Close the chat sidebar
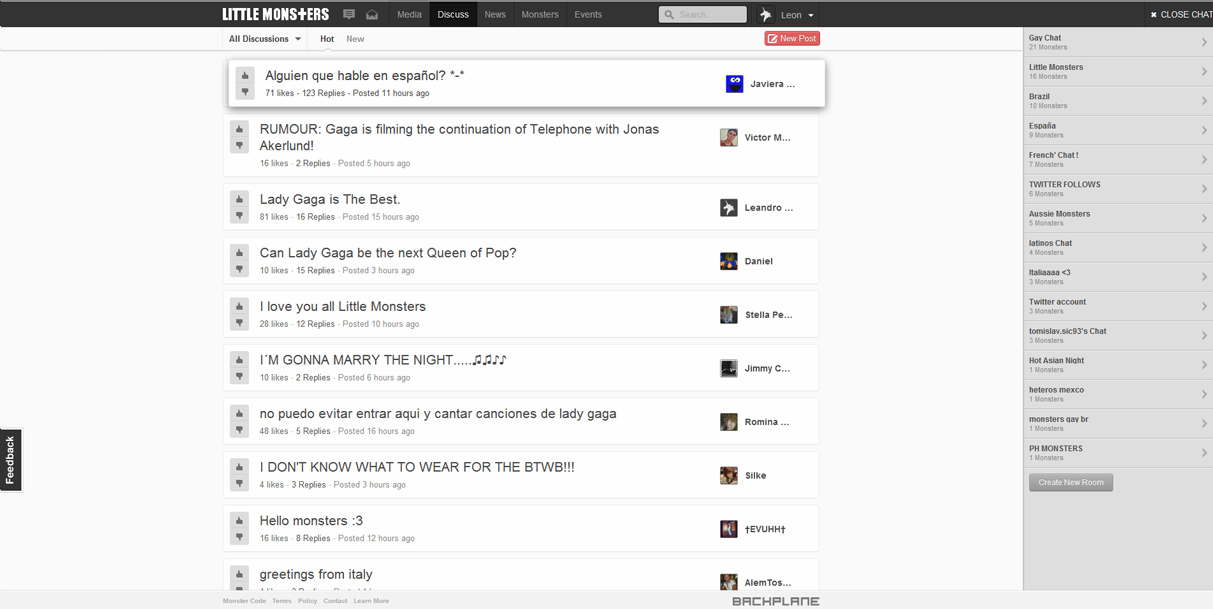Screen dimensions: 1213x609 [x=1180, y=14]
